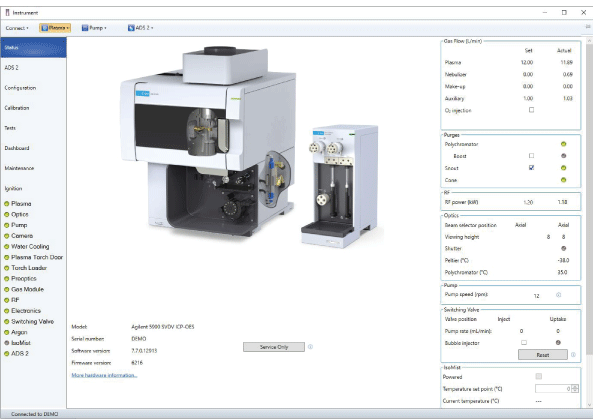Expand the Pump dropdown arrow
The image size is (593, 419).
[x=105, y=28]
